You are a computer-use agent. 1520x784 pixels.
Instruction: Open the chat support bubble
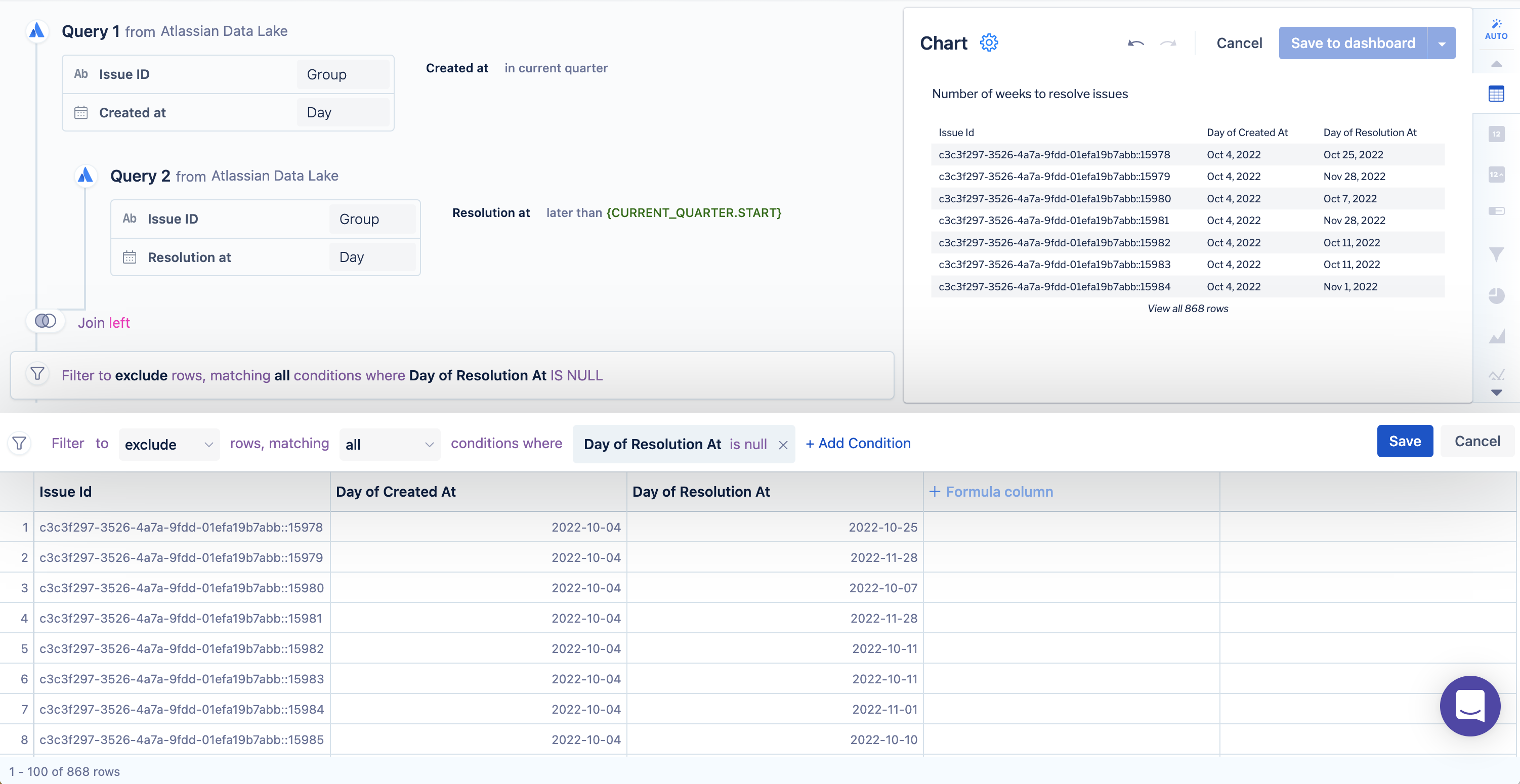tap(1469, 706)
